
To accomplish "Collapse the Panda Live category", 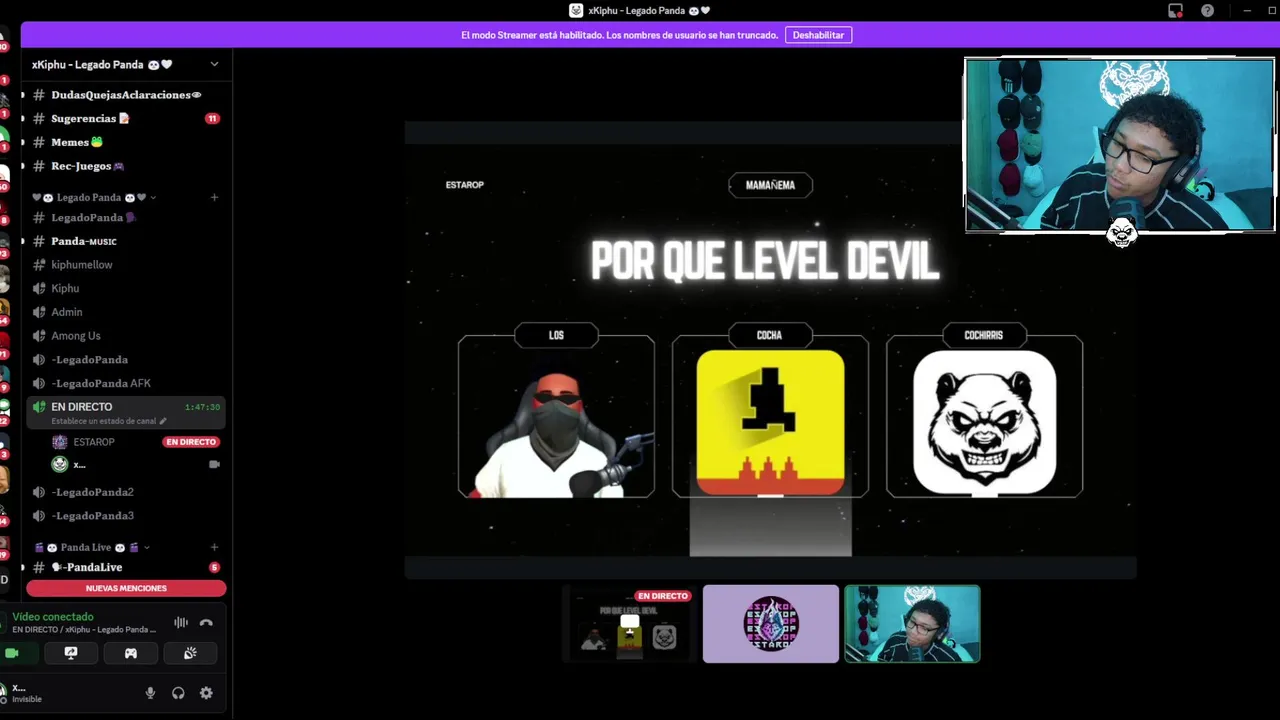I will 92,548.
